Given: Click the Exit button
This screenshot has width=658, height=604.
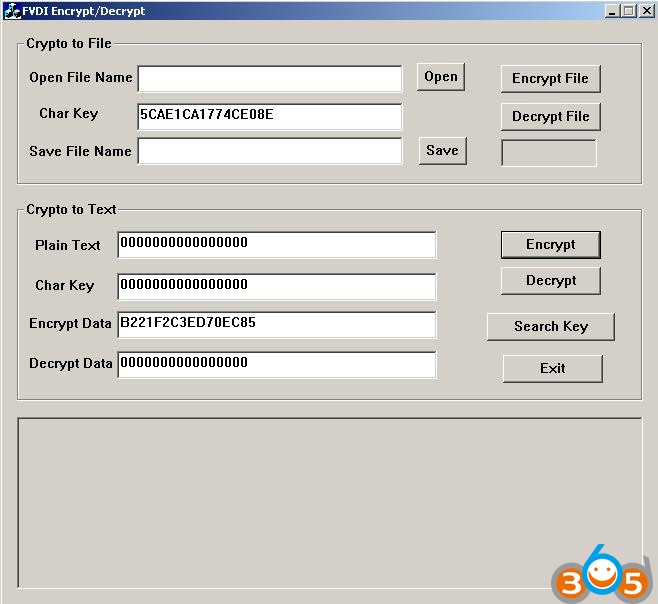Looking at the screenshot, I should tap(553, 369).
